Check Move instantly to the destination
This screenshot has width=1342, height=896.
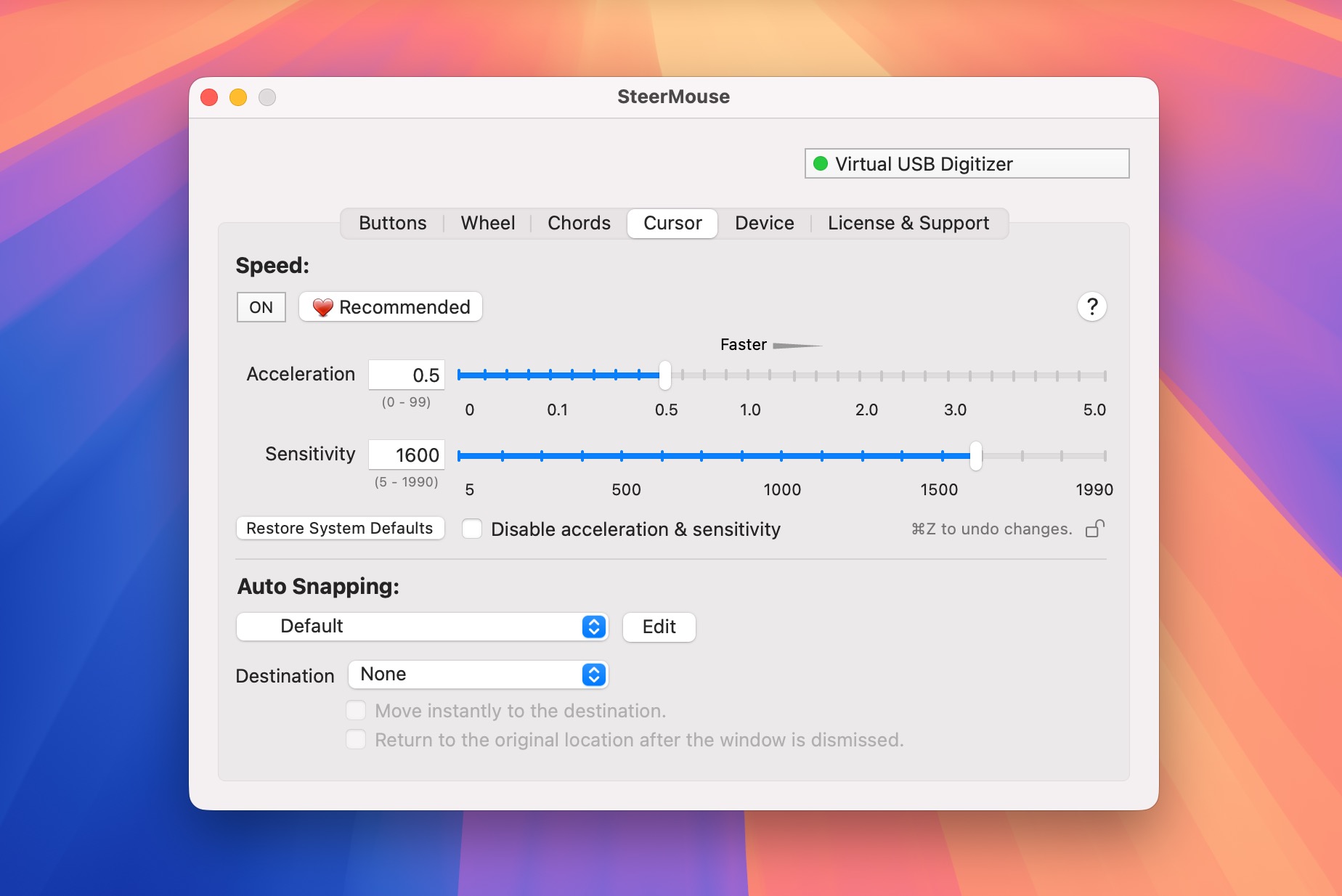coord(356,710)
